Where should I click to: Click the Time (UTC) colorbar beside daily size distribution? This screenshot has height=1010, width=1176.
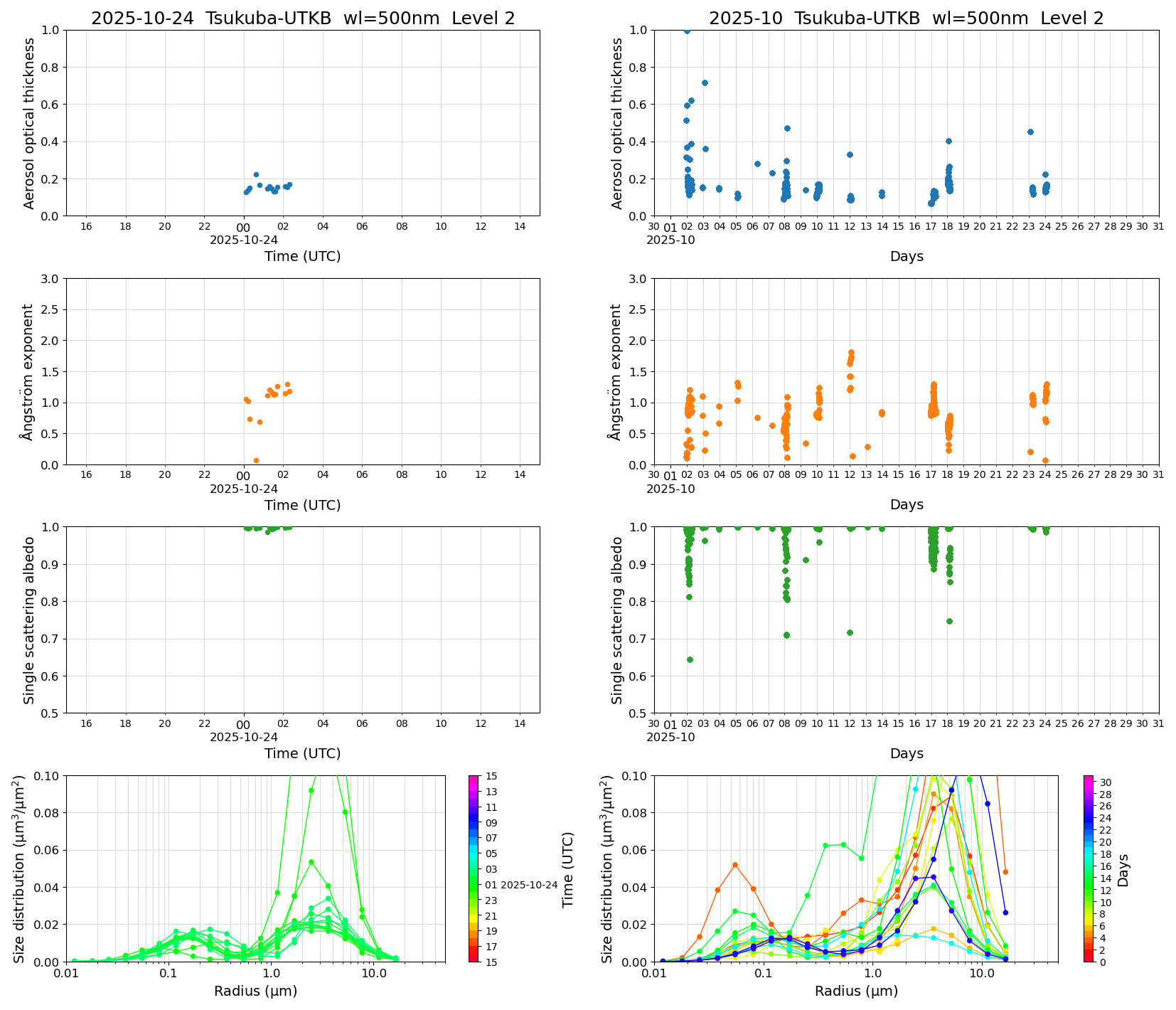(474, 868)
